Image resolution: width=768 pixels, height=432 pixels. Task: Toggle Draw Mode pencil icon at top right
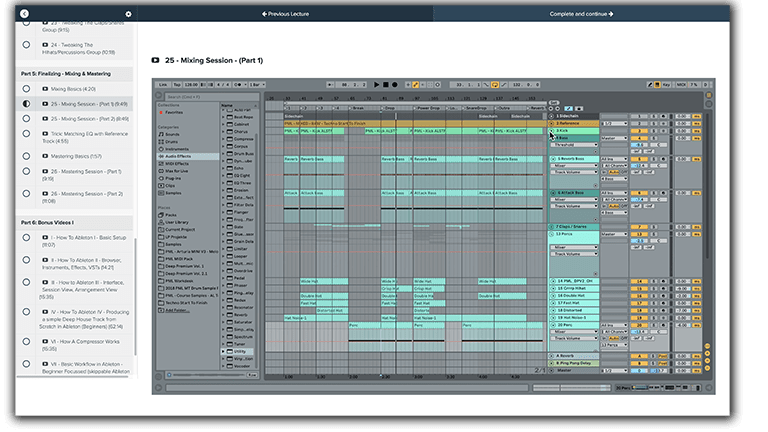[649, 85]
